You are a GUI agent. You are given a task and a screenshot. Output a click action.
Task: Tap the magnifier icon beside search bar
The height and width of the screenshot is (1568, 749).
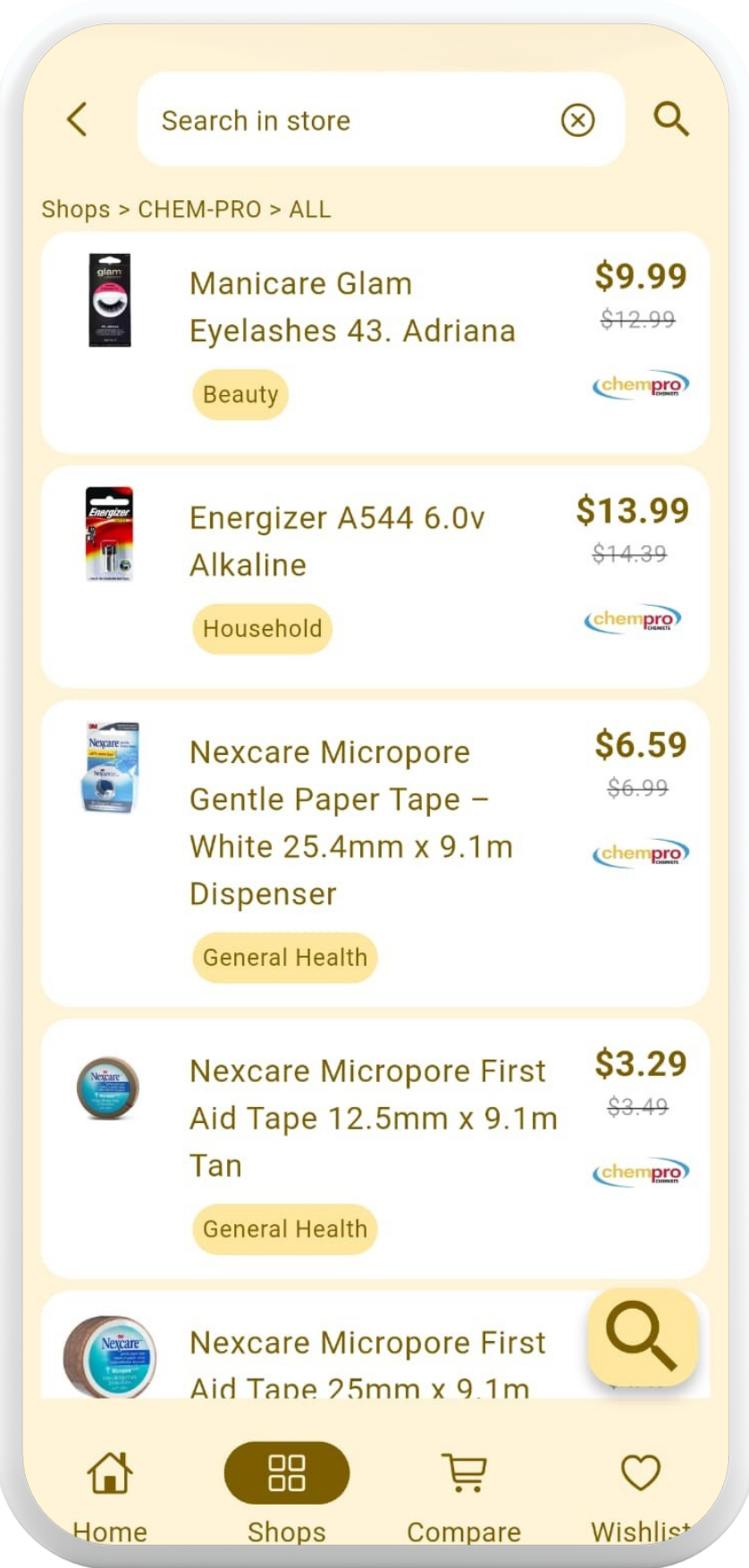pos(671,119)
